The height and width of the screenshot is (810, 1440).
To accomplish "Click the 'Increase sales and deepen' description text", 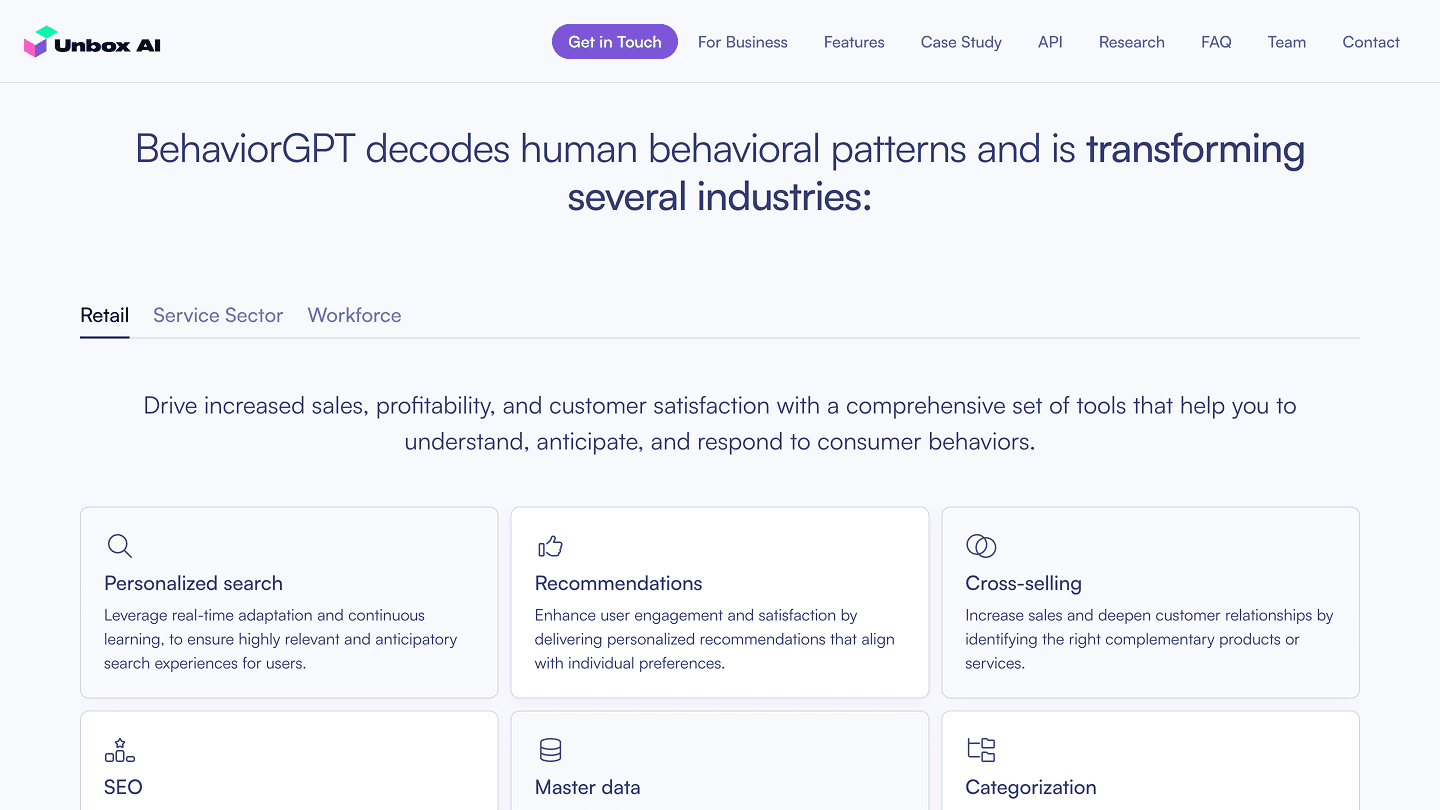I will pos(1150,639).
